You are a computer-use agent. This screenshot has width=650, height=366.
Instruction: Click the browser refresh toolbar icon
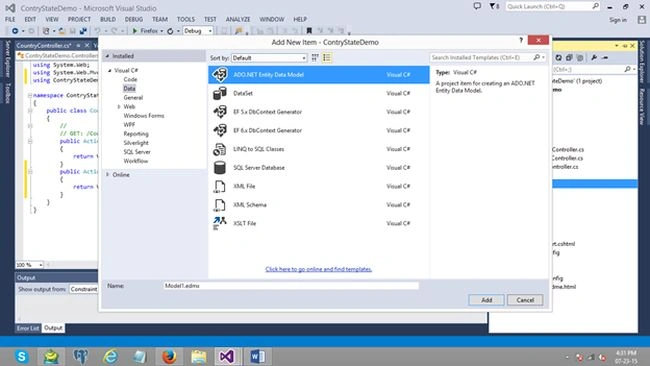(x=170, y=31)
